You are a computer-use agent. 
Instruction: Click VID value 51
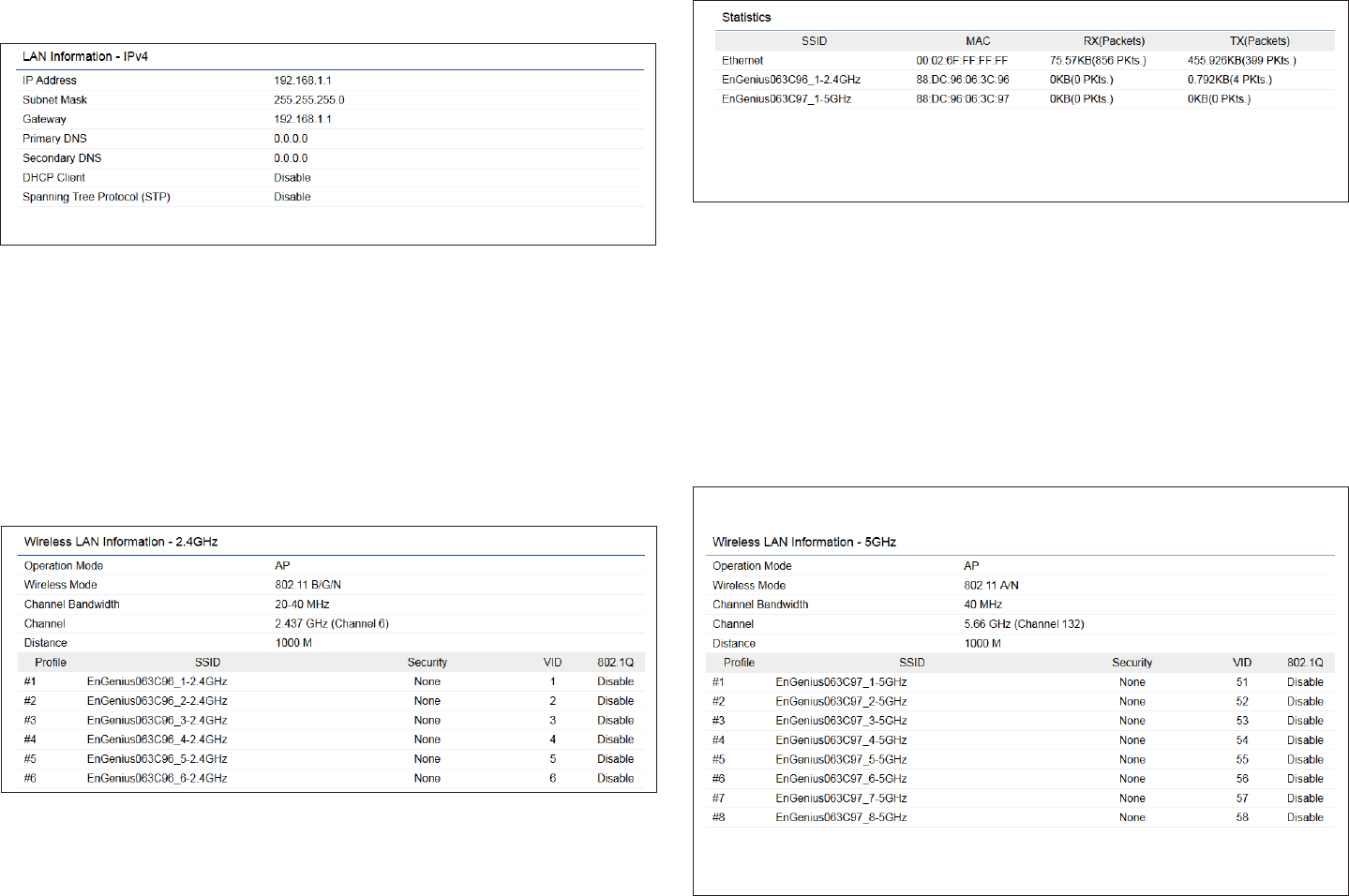point(1242,682)
